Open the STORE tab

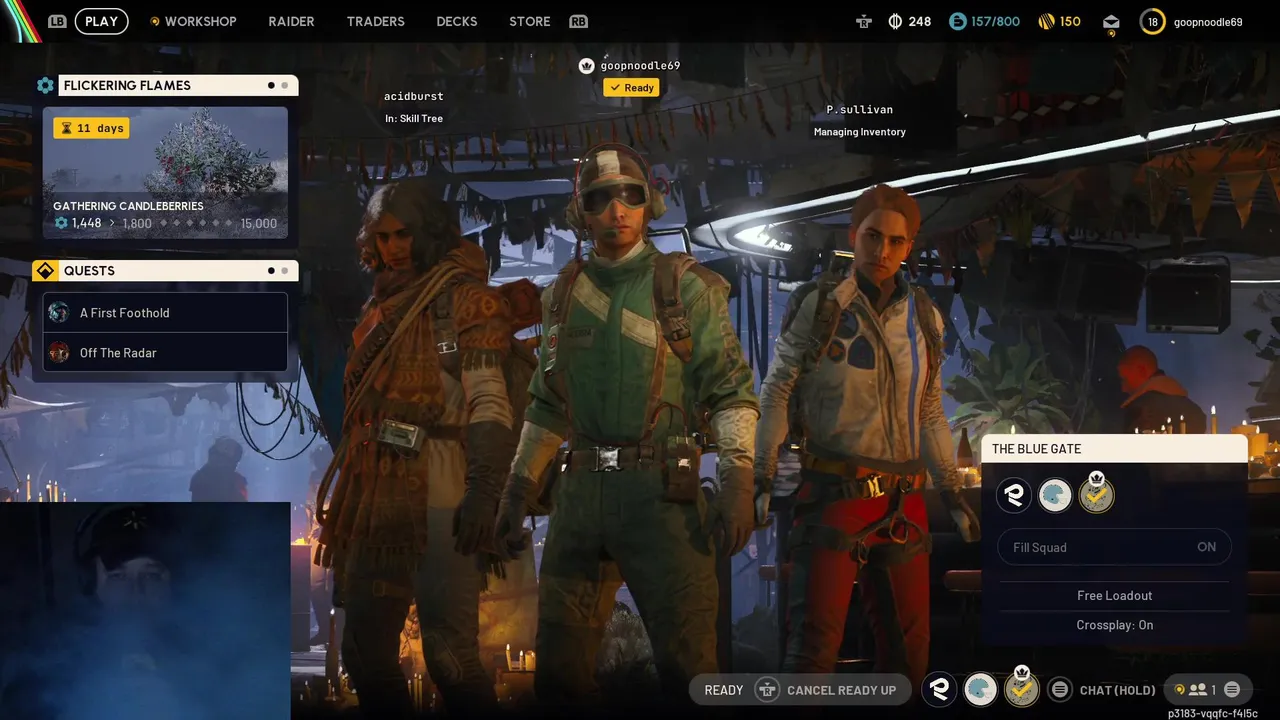[529, 21]
